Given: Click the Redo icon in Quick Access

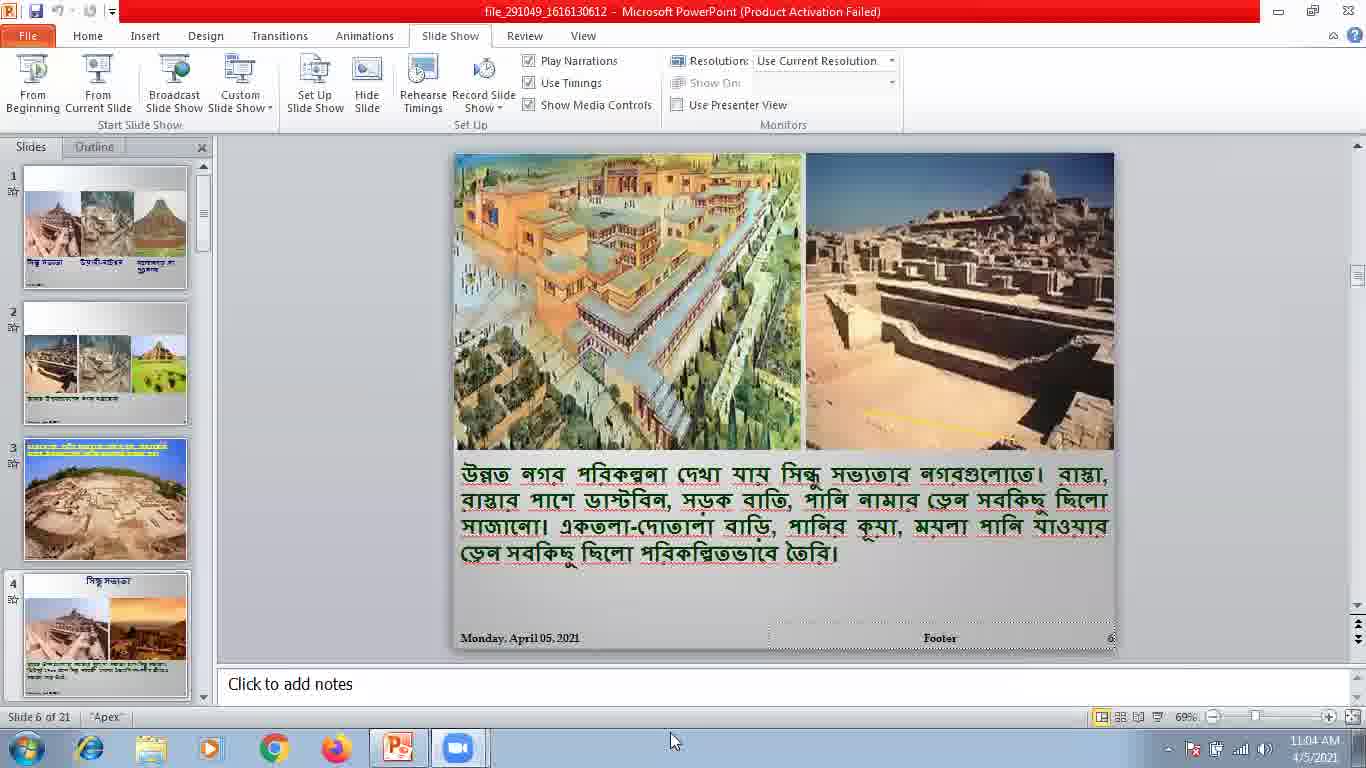Looking at the screenshot, I should pyautogui.click(x=90, y=11).
